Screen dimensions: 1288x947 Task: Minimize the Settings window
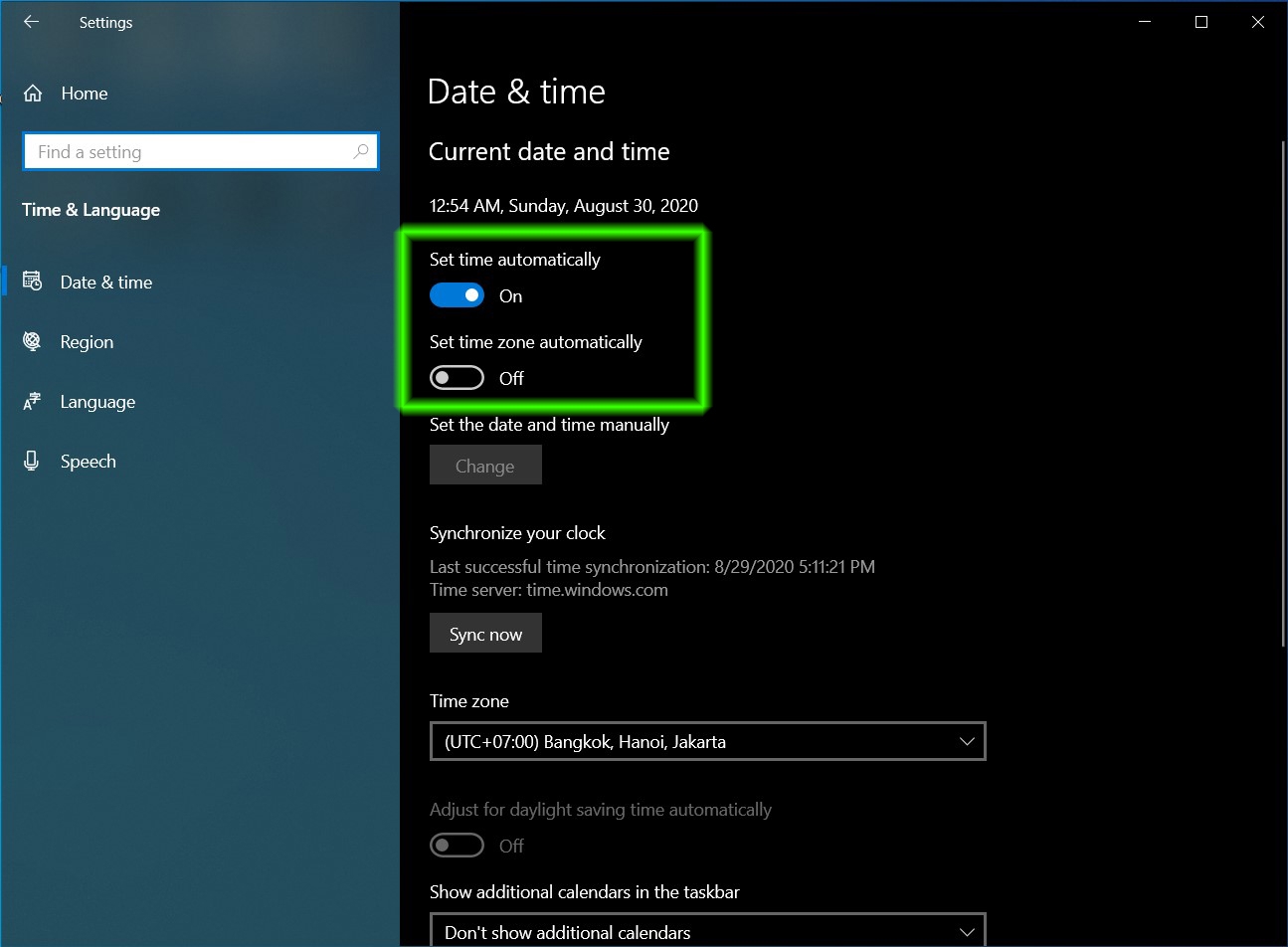[x=1145, y=22]
